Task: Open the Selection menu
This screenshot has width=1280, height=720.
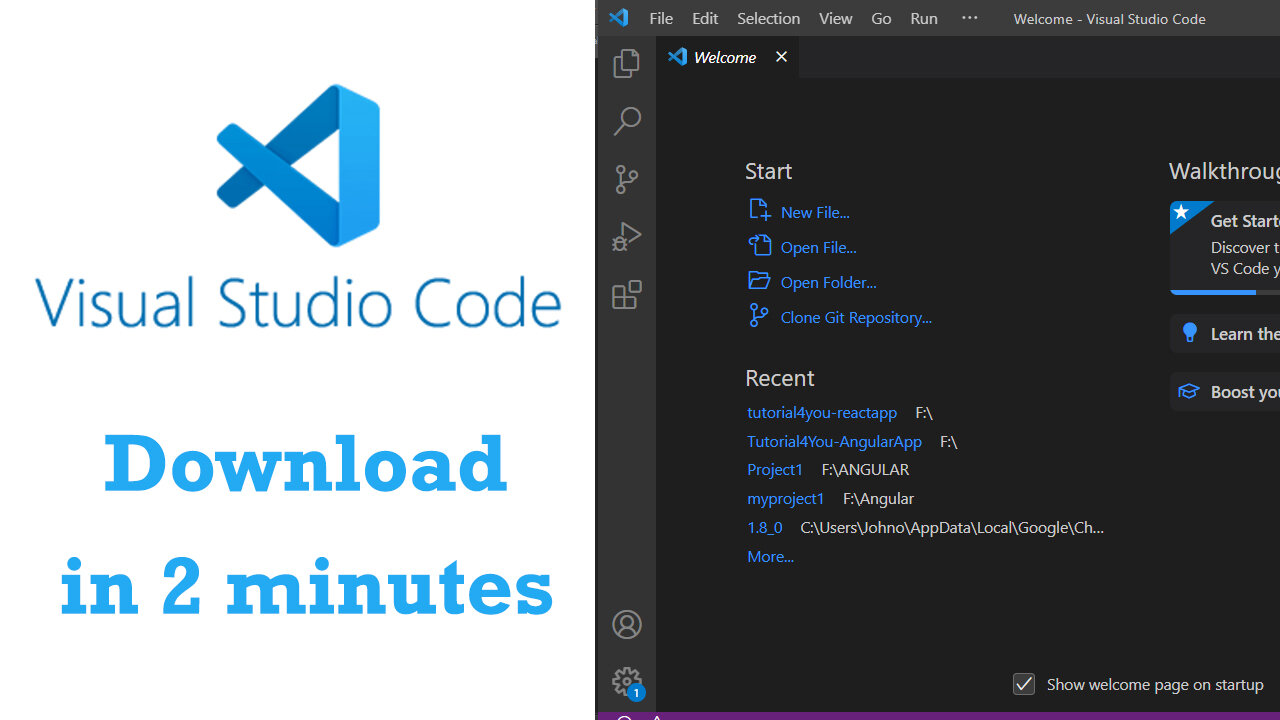Action: tap(768, 18)
